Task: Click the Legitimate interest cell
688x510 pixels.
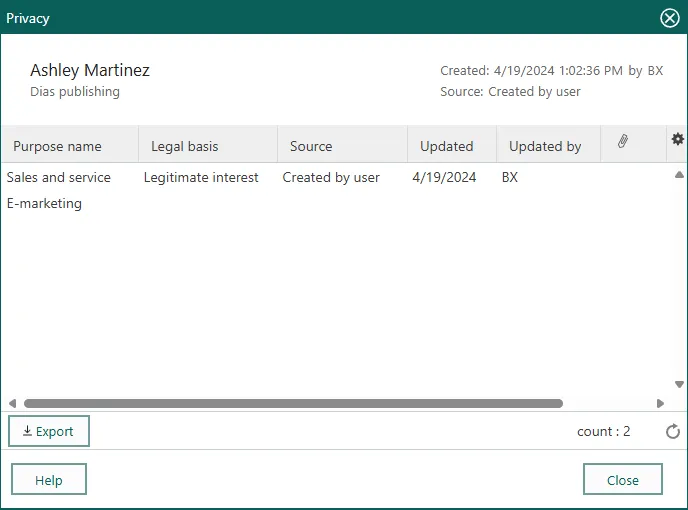Action: [201, 177]
